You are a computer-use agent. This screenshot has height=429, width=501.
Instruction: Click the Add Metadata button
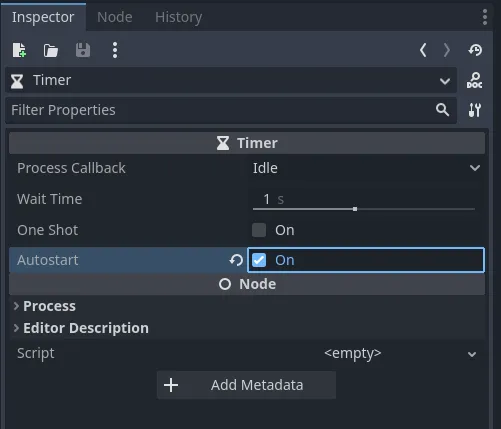click(246, 385)
